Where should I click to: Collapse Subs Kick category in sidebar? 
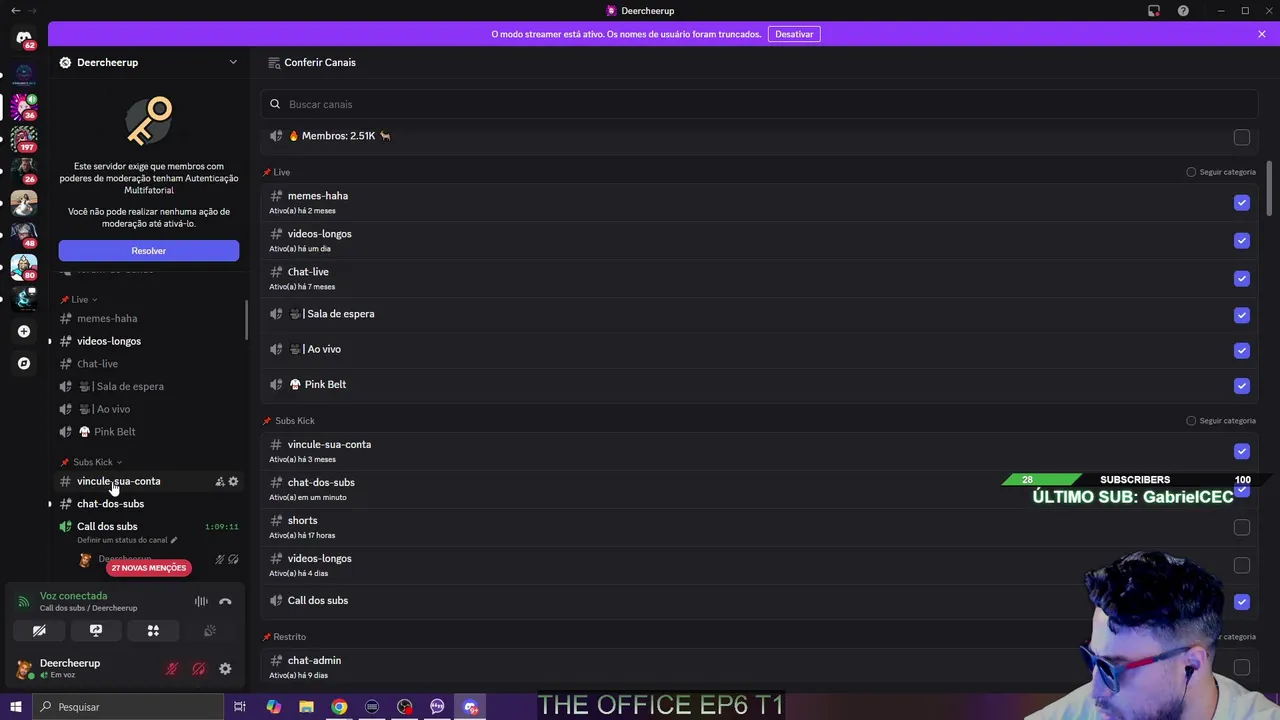[92, 462]
